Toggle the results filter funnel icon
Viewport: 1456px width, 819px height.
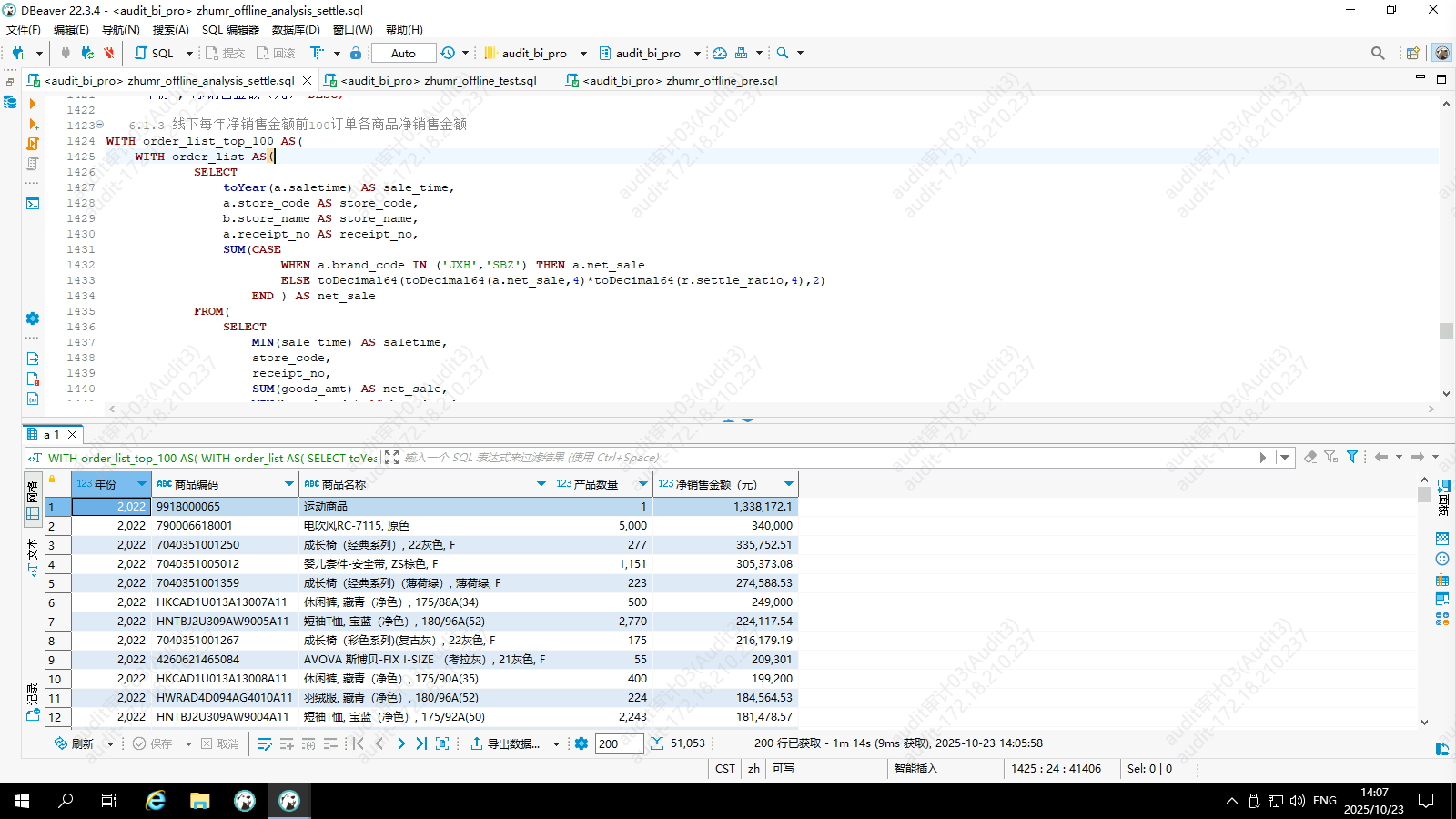pyautogui.click(x=1352, y=457)
